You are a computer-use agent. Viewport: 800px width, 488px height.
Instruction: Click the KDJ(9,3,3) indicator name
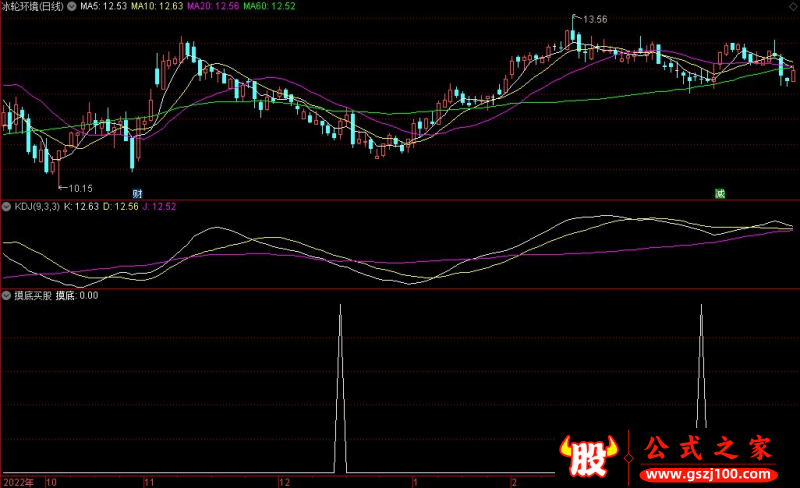37,207
